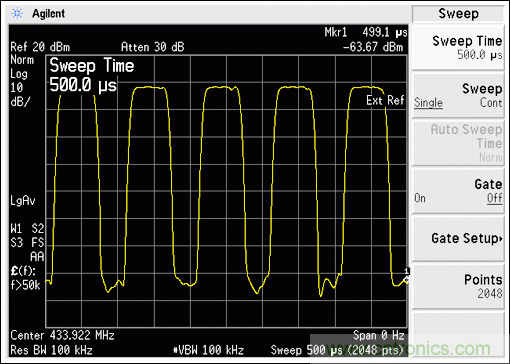The height and width of the screenshot is (364, 510).
Task: Click the Ref 20 dBm annotation
Action: pos(40,47)
